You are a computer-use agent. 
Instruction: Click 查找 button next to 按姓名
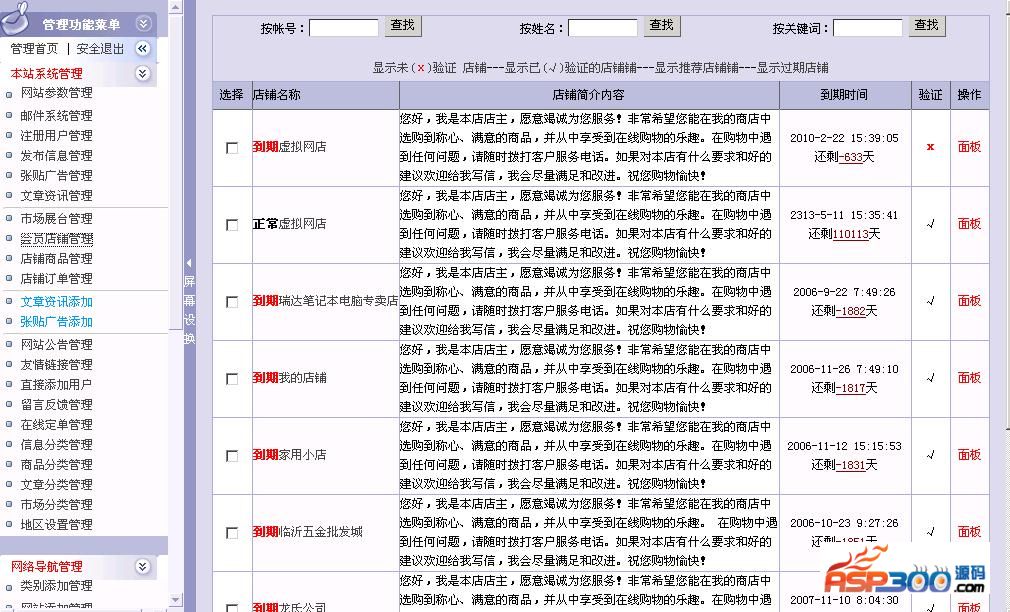tap(662, 25)
